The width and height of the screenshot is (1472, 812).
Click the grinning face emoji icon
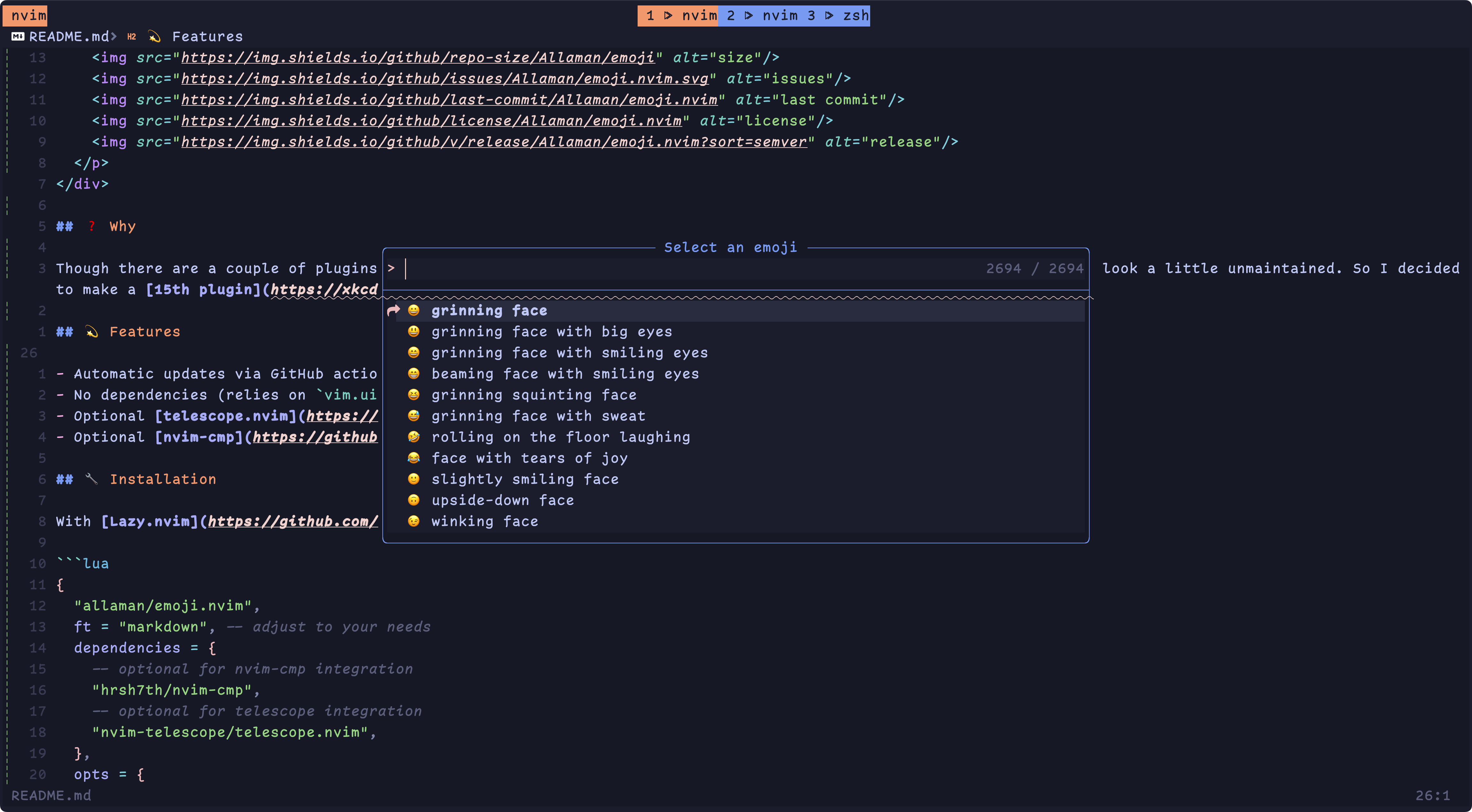pos(414,310)
